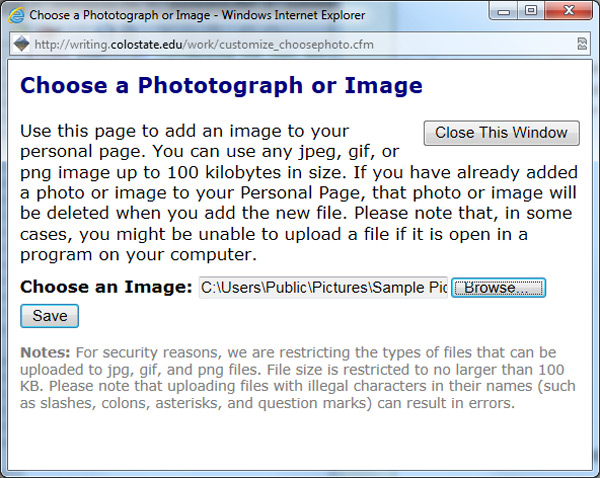The height and width of the screenshot is (478, 600).
Task: Click the text 'png image up to 100 kilobytes'
Action: [150, 173]
